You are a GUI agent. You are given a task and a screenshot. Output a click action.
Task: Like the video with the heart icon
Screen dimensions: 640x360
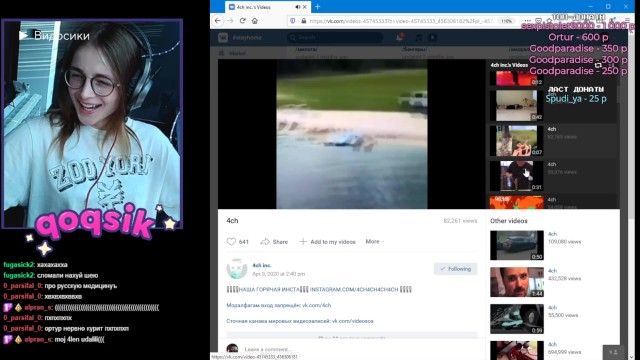(231, 242)
